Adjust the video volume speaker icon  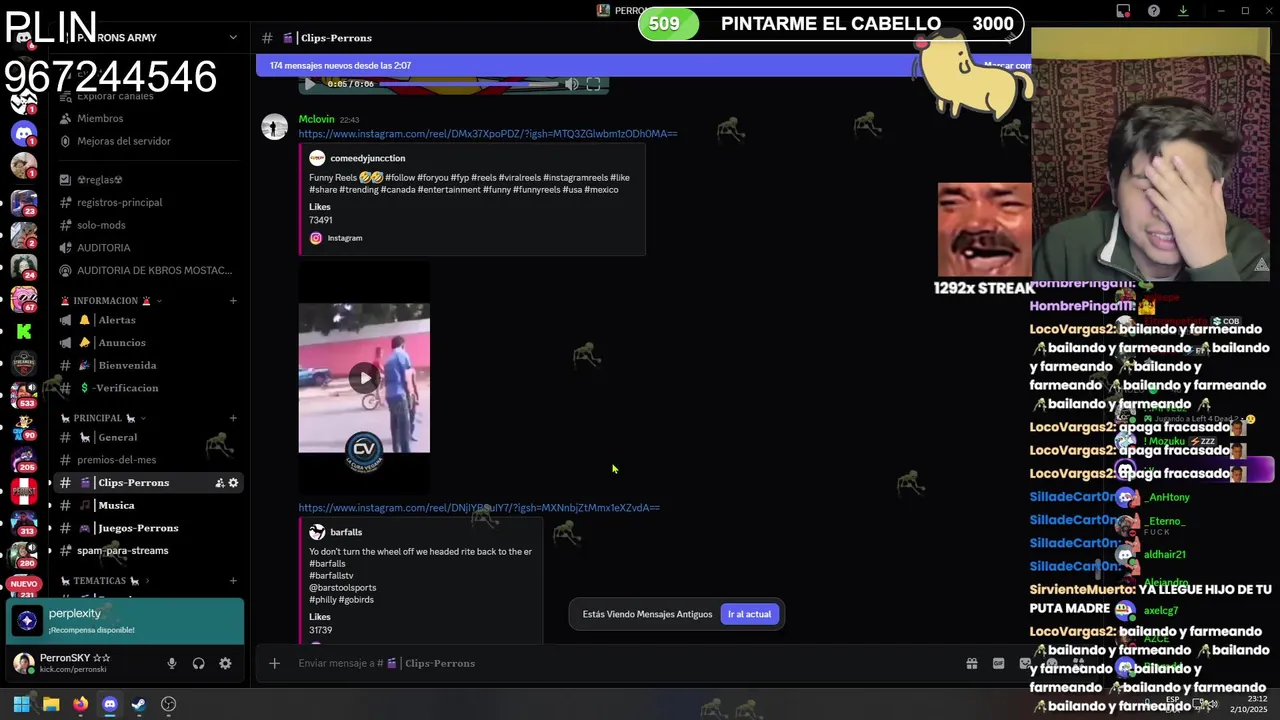pos(571,84)
